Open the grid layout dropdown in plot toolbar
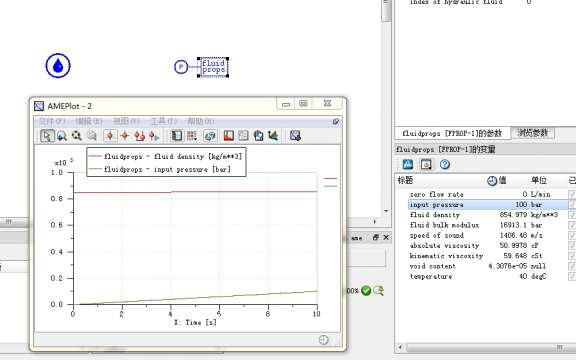The width and height of the screenshot is (576, 360). [192, 136]
